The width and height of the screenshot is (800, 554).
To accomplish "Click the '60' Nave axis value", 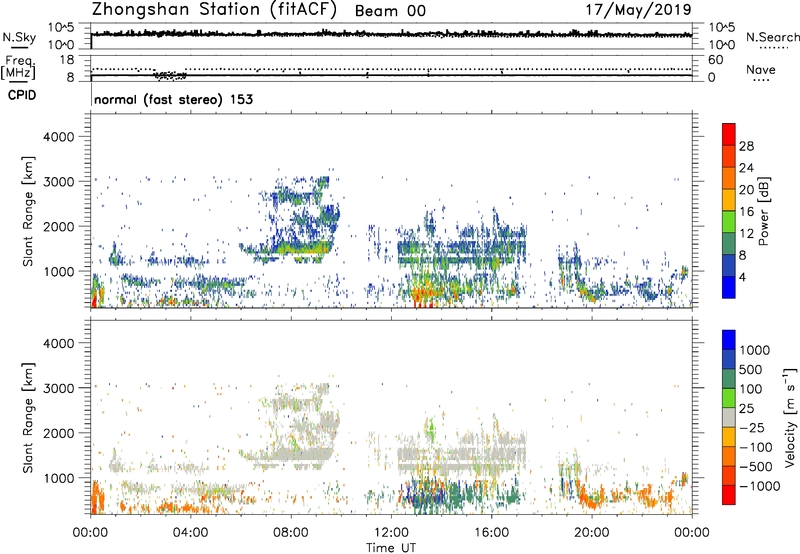I will pos(716,60).
